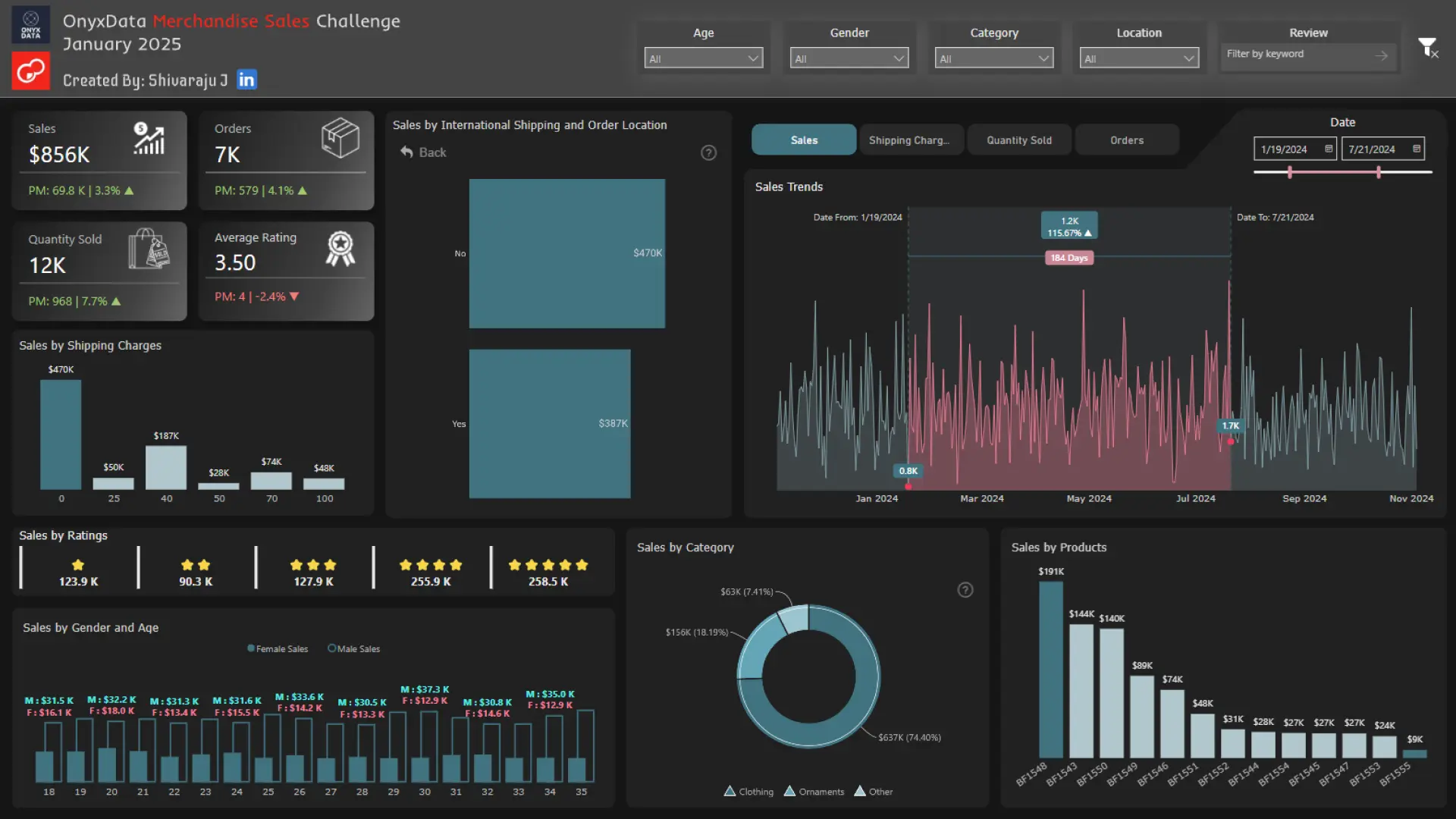Screen dimensions: 1456x819
Task: Click the Orders 7K card value
Action: coord(227,155)
